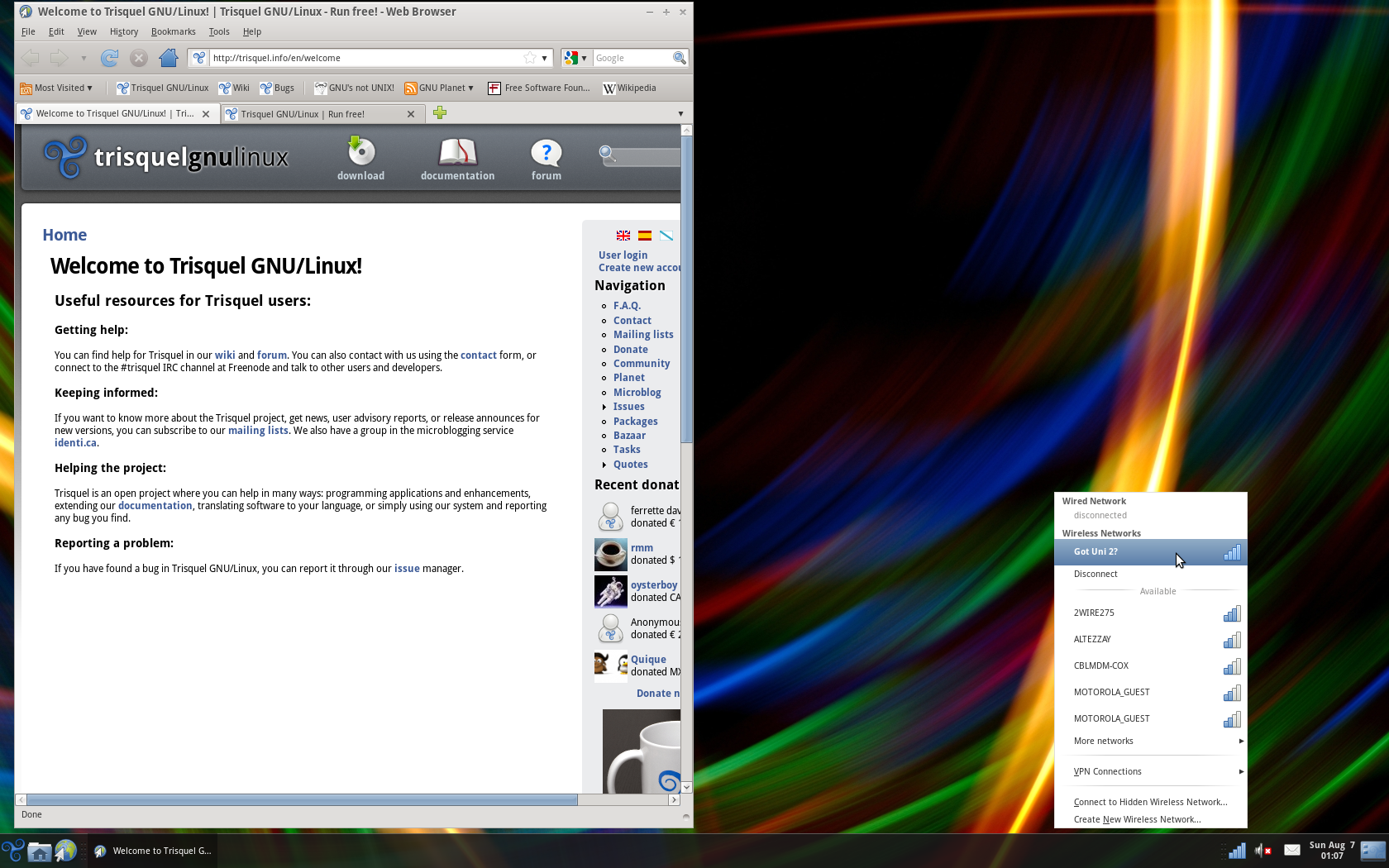Expand the GNU Planet feed bookmark
The image size is (1389, 868).
(439, 88)
